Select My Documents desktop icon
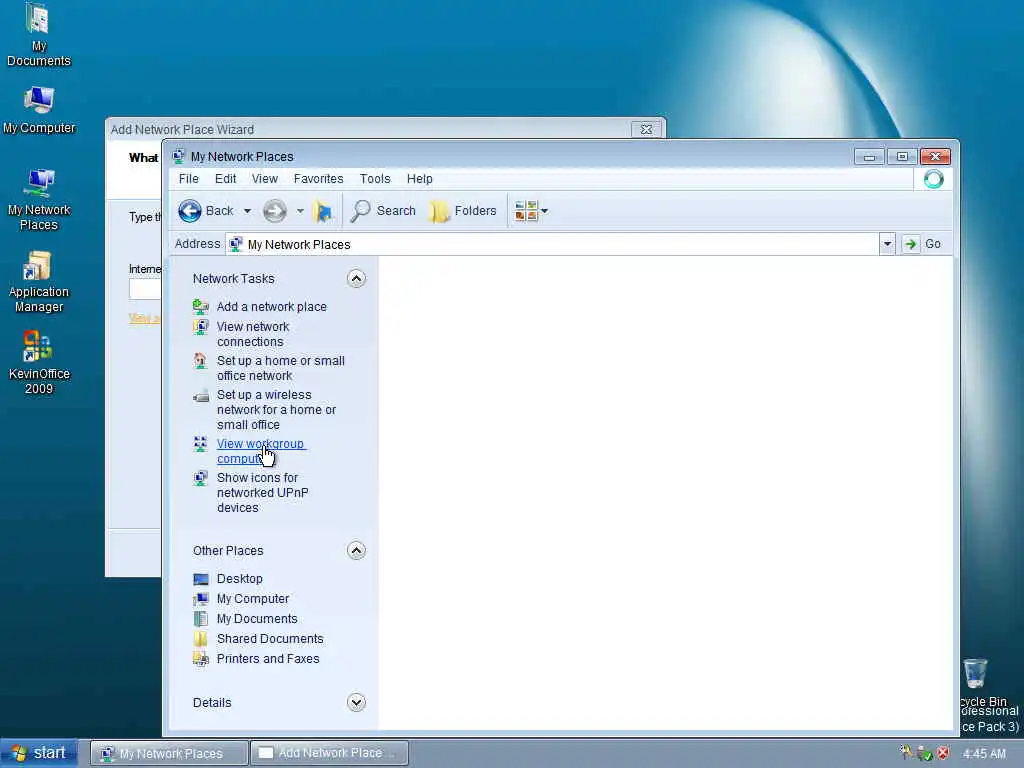 tap(39, 35)
